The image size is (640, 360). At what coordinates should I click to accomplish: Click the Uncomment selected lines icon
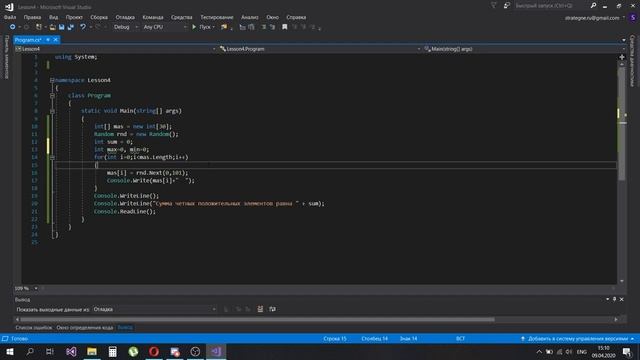point(272,27)
